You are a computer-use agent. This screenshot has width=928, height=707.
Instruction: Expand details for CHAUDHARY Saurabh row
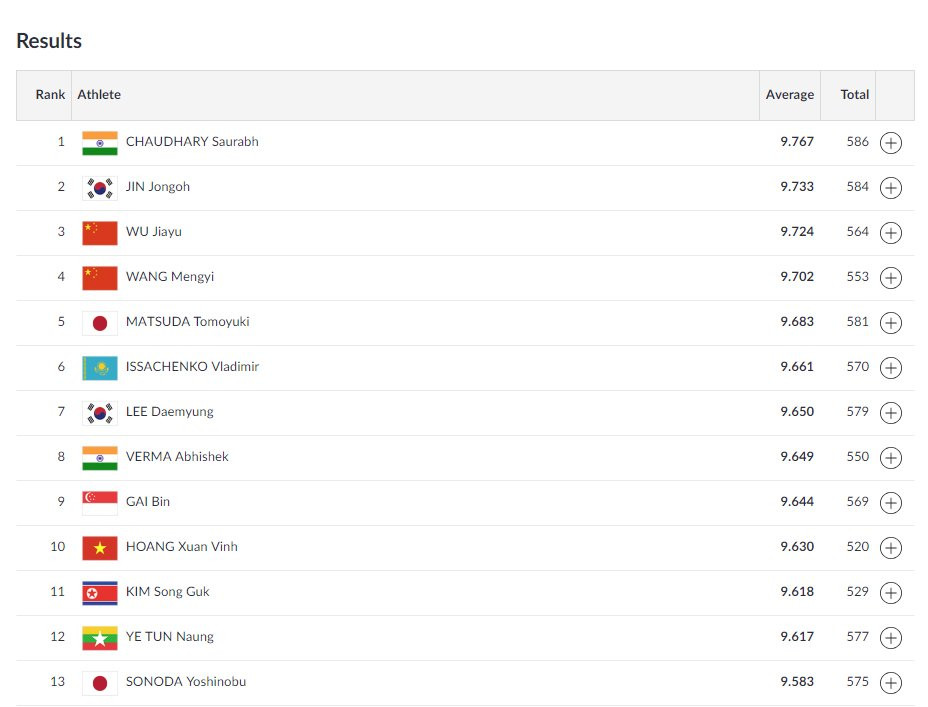[890, 143]
